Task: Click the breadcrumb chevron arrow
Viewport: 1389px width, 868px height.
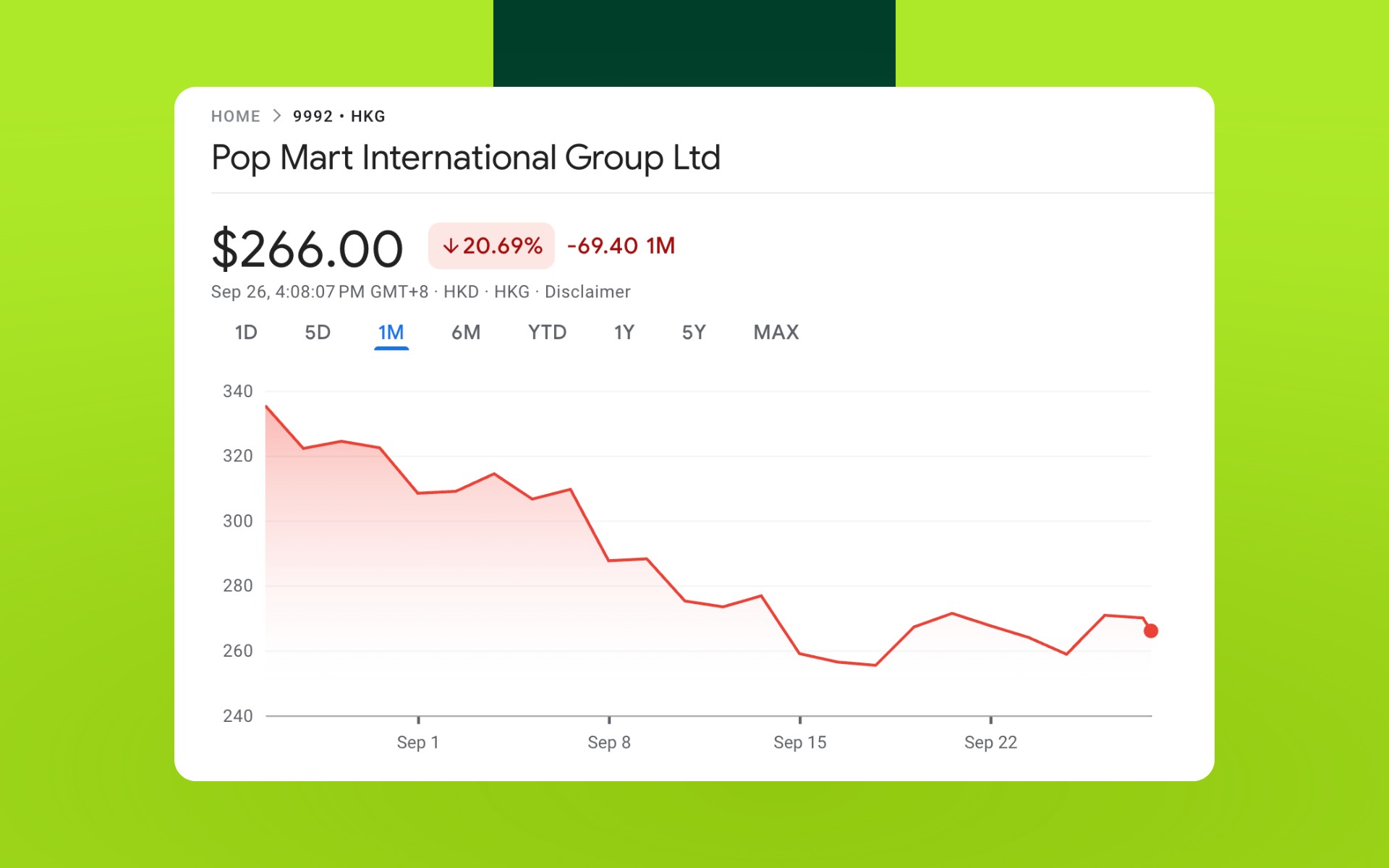Action: tap(276, 116)
